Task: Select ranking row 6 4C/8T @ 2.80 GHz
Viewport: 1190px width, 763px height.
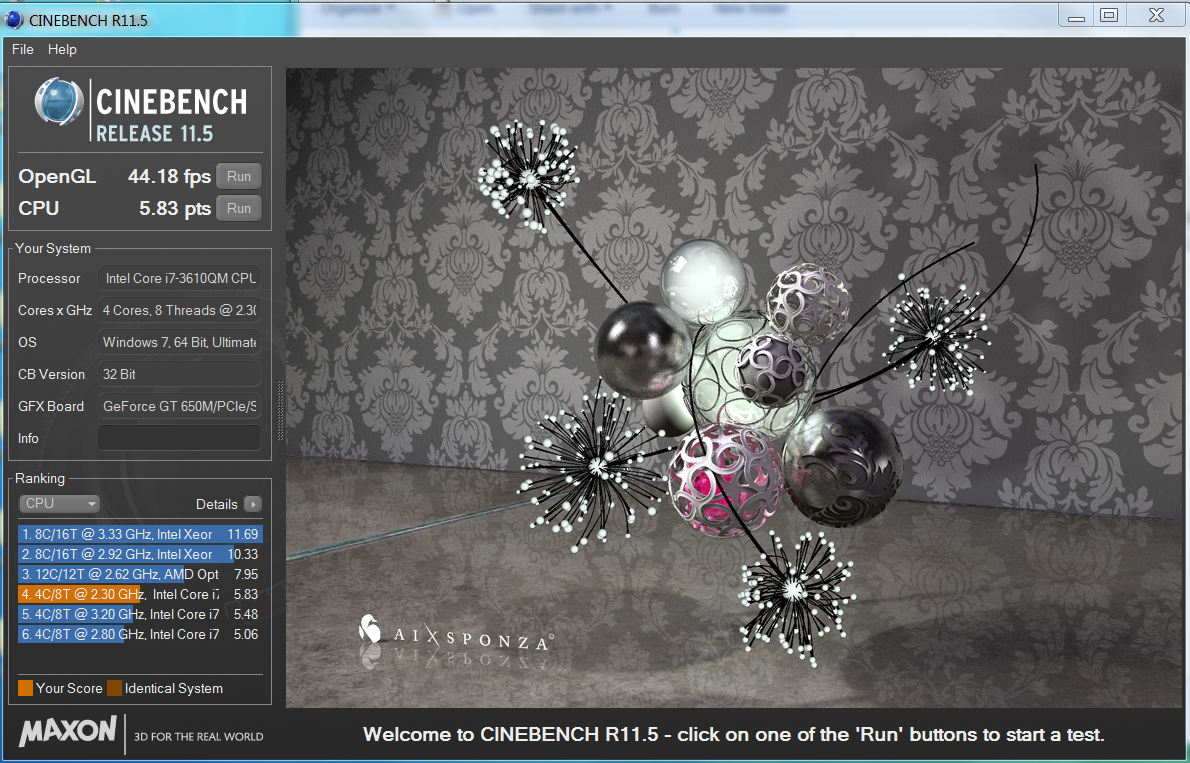Action: pos(140,634)
